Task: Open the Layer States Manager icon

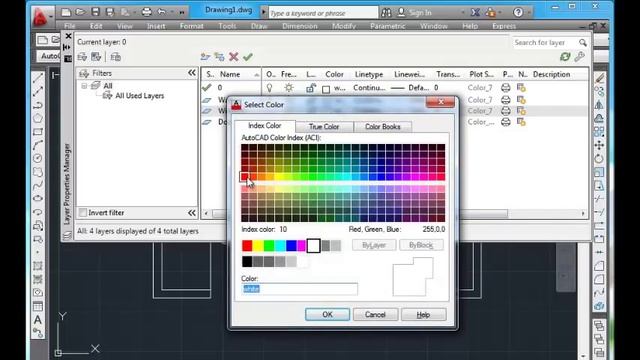Action: 116,57
